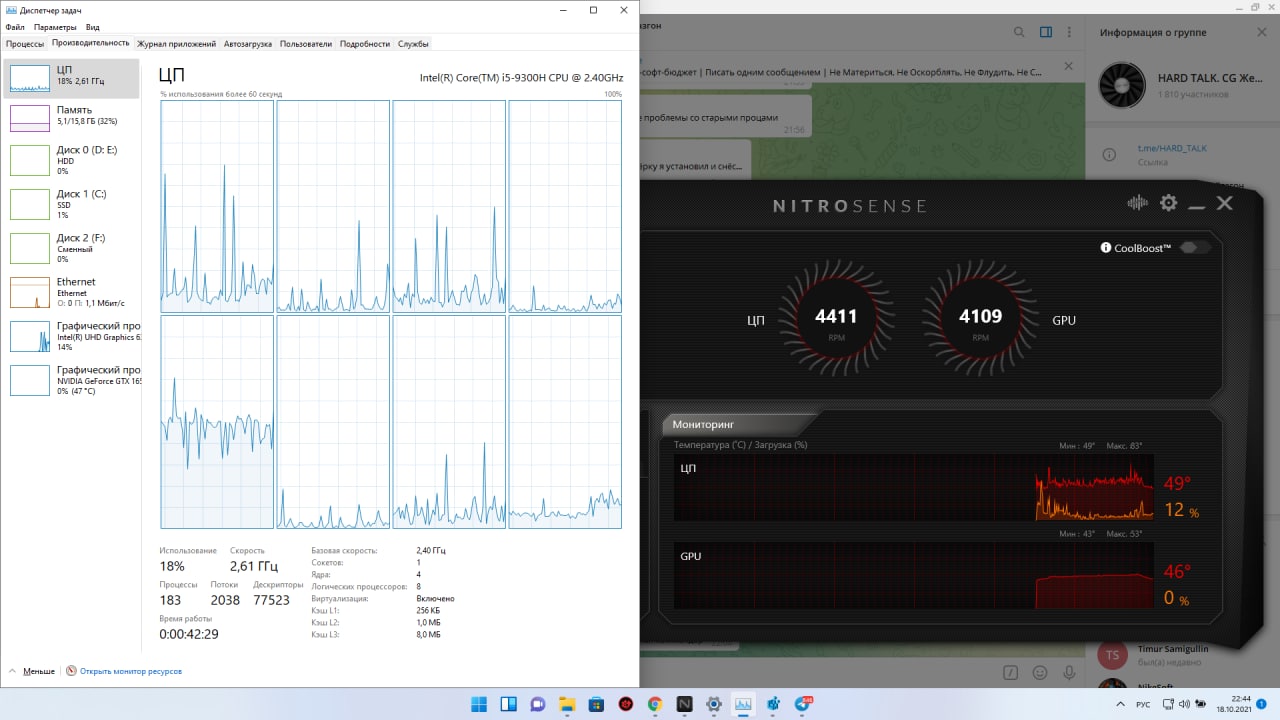Click the Telegram voice message microphone
The width and height of the screenshot is (1280, 720).
point(1070,673)
